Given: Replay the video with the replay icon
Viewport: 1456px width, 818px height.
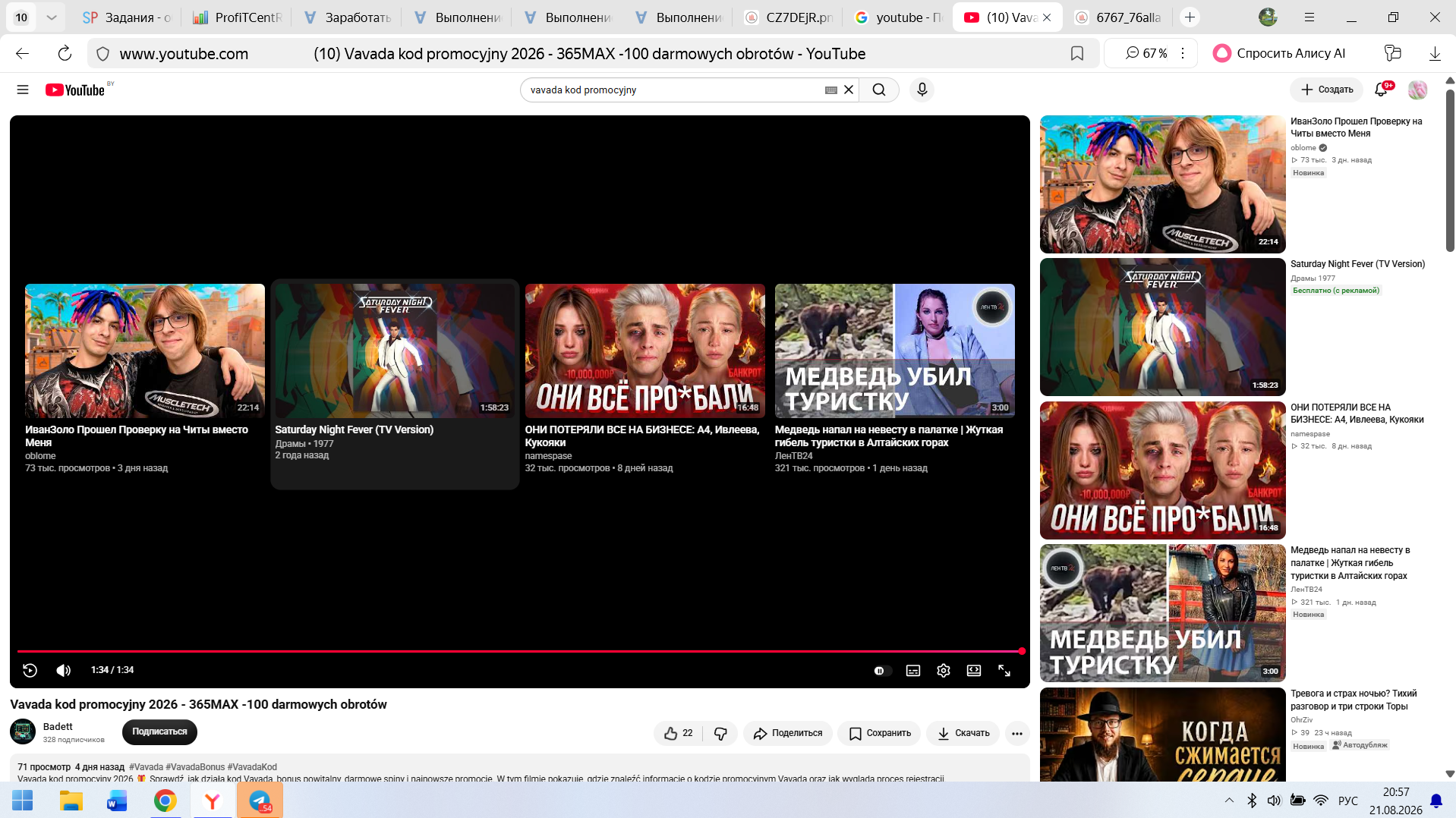Looking at the screenshot, I should pyautogui.click(x=30, y=670).
